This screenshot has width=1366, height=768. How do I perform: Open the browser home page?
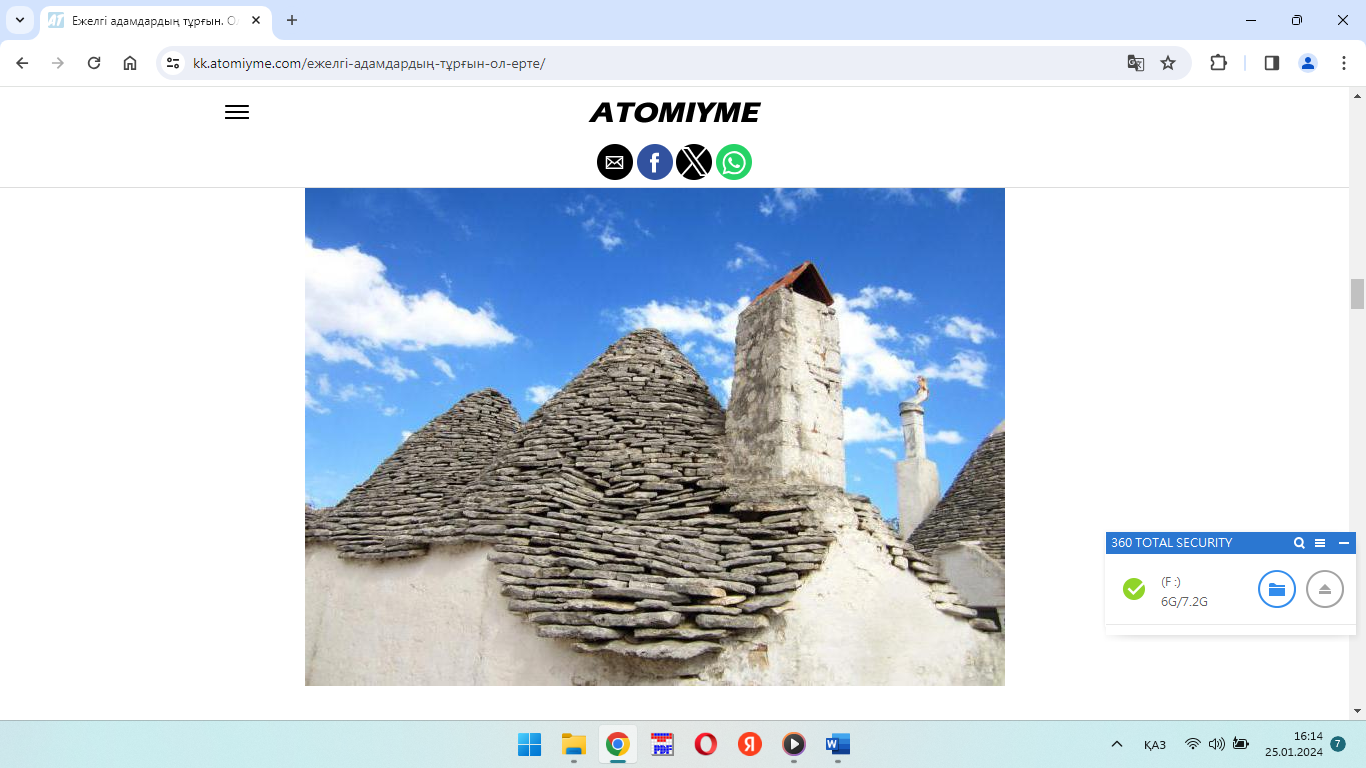coord(130,63)
